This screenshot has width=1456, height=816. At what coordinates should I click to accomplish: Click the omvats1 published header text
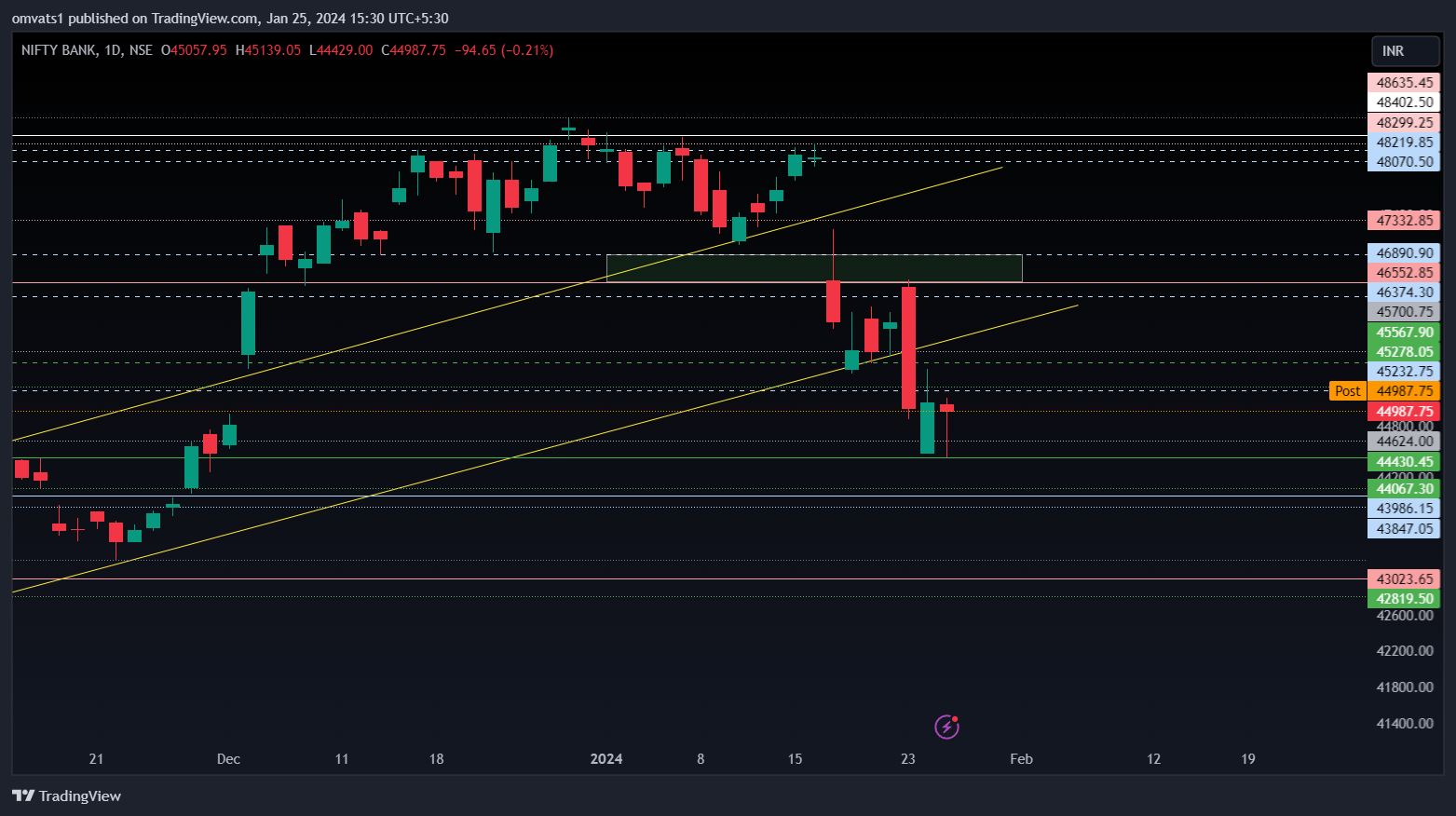point(230,18)
